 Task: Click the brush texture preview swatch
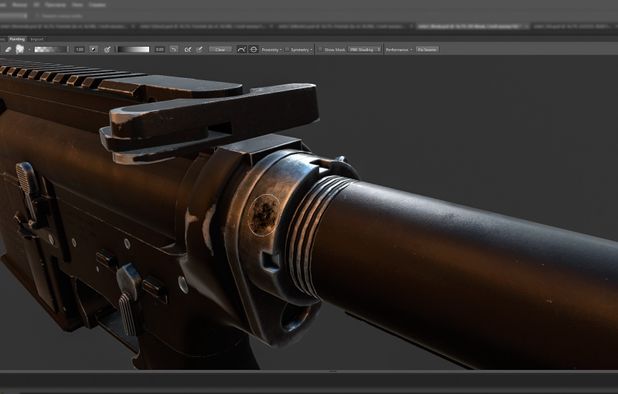51,50
